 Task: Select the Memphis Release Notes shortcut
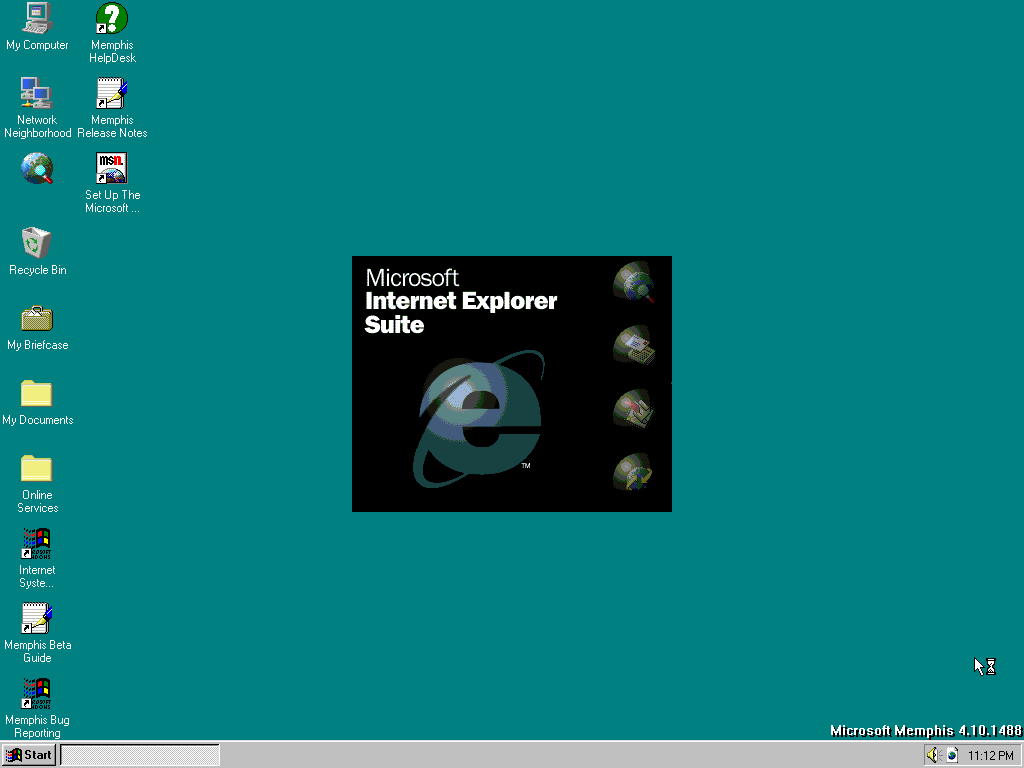click(111, 94)
